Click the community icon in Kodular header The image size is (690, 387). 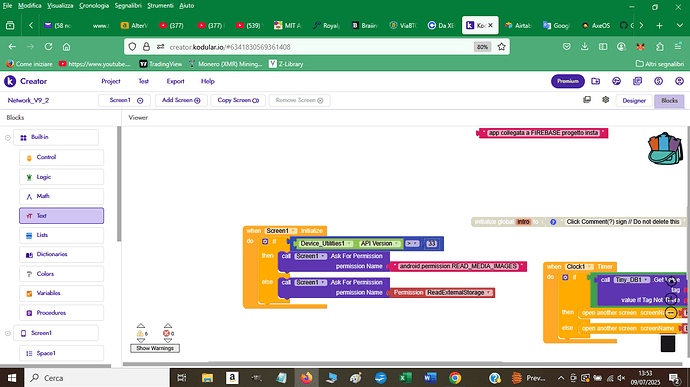pos(617,81)
